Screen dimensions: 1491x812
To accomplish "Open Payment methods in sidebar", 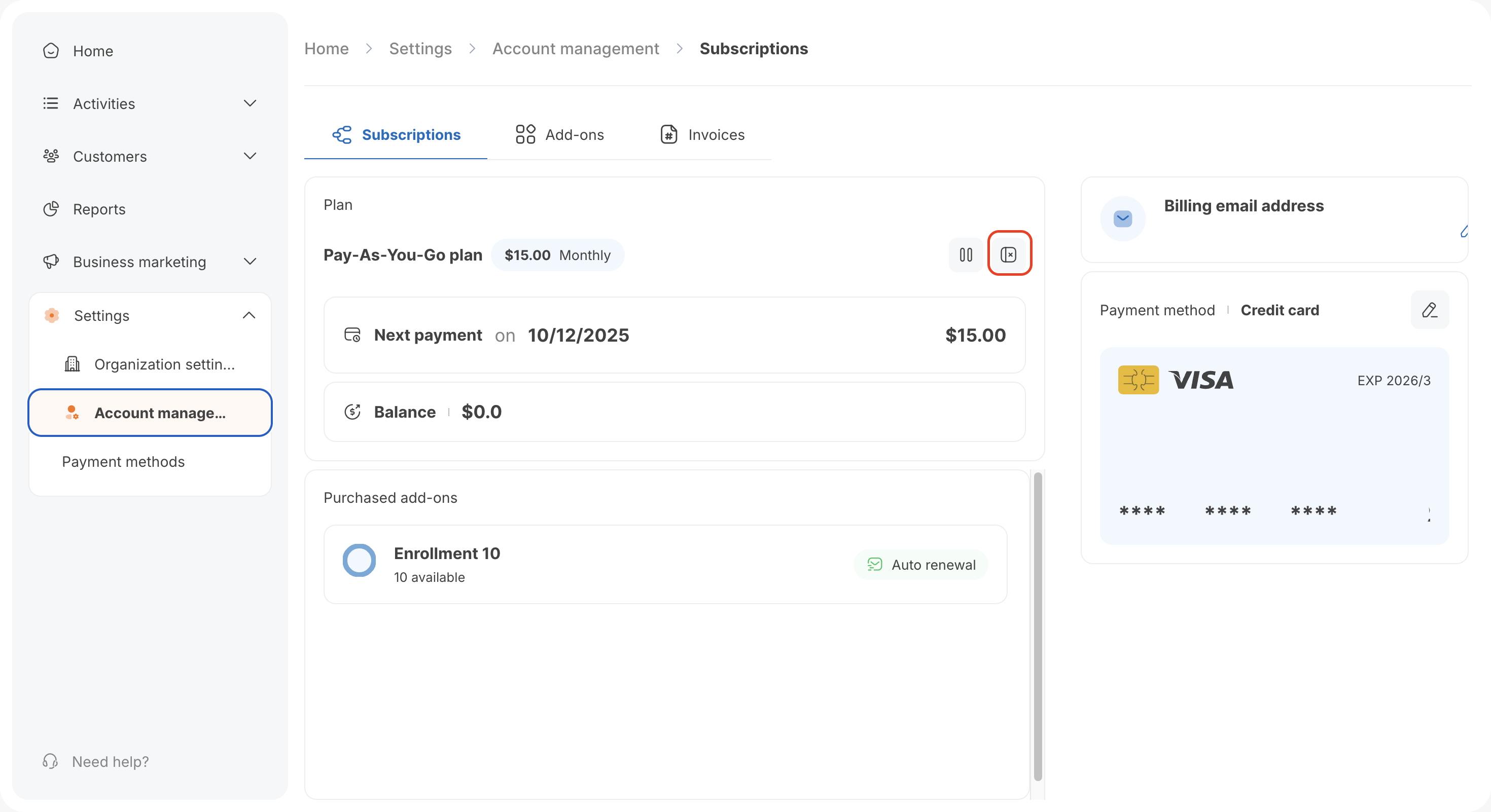I will pos(123,462).
